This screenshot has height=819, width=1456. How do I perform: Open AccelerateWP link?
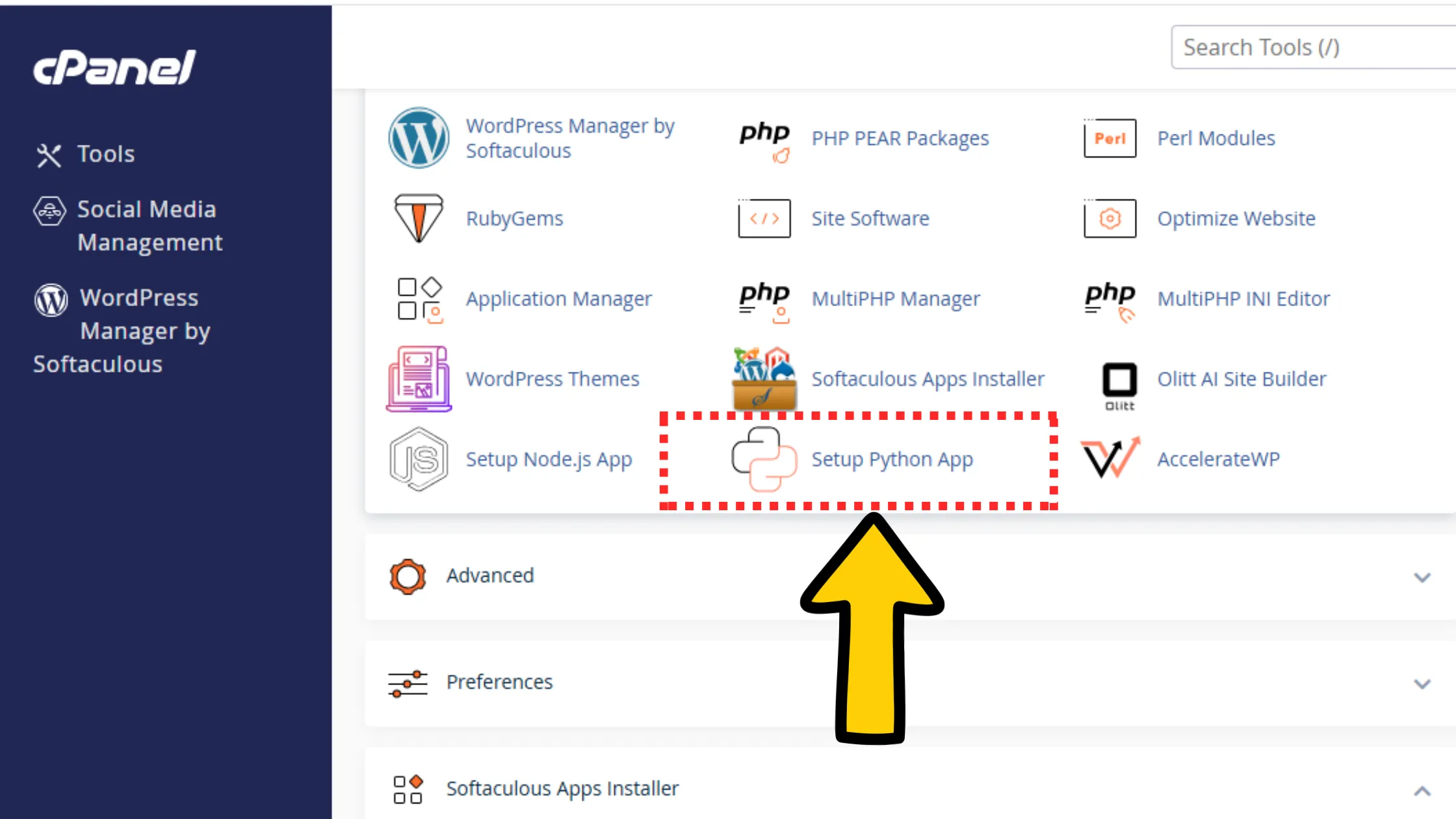pos(1218,459)
